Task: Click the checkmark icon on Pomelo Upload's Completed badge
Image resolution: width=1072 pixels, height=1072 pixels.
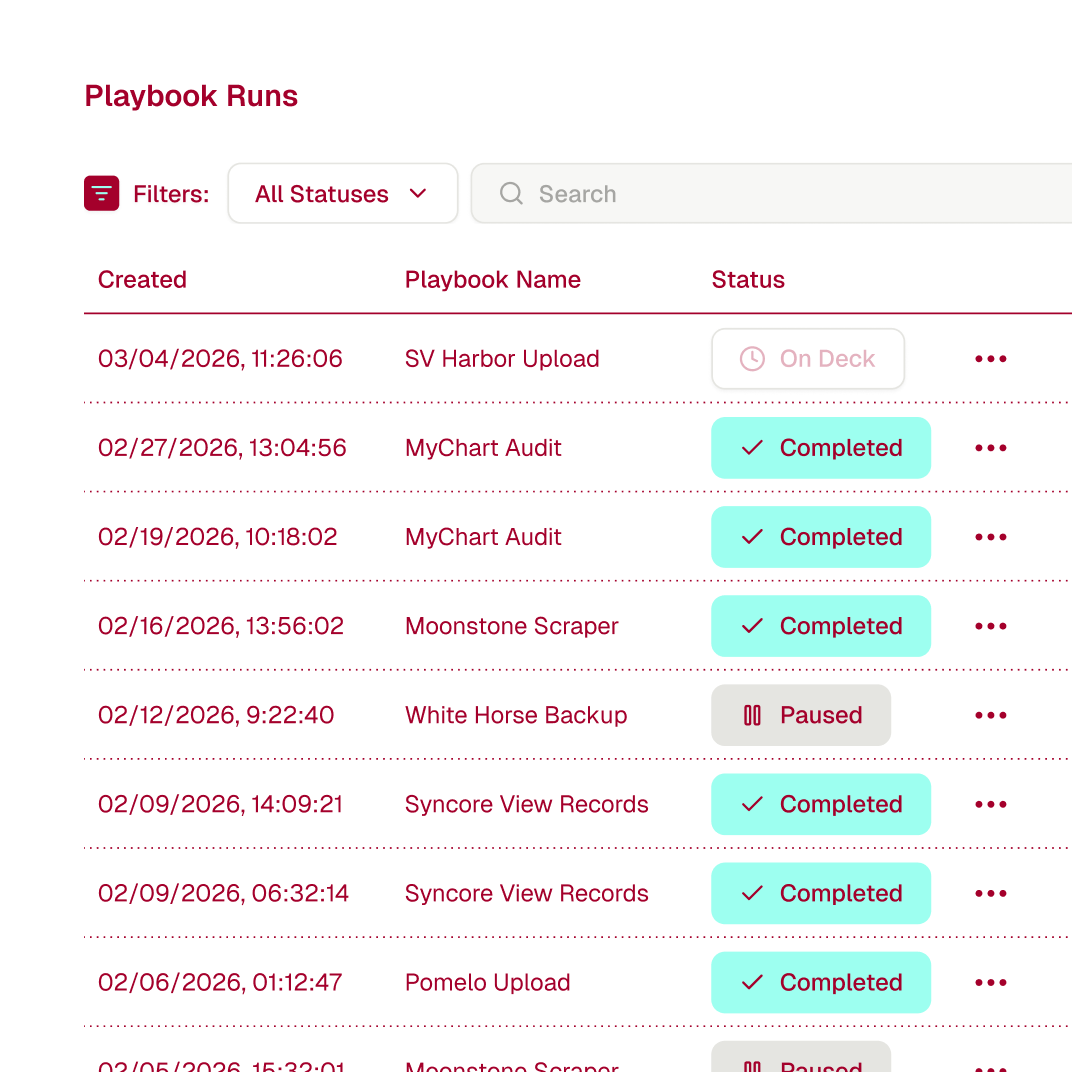Action: point(751,982)
